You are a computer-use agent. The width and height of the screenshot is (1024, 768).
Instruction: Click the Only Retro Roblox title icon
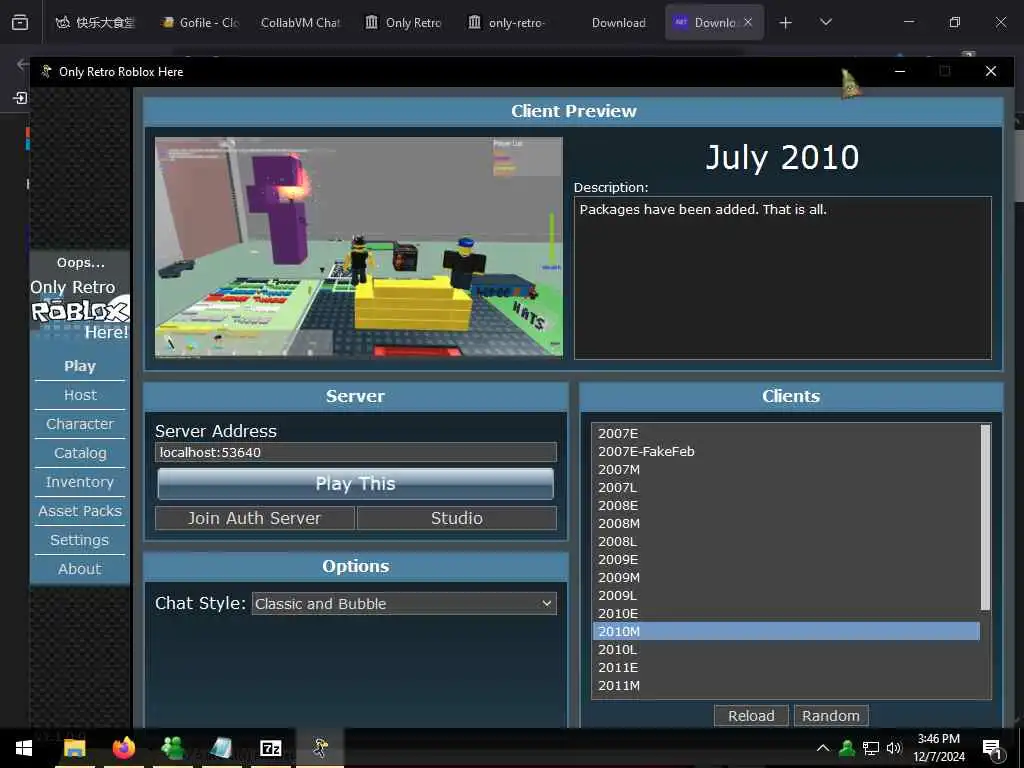point(46,71)
